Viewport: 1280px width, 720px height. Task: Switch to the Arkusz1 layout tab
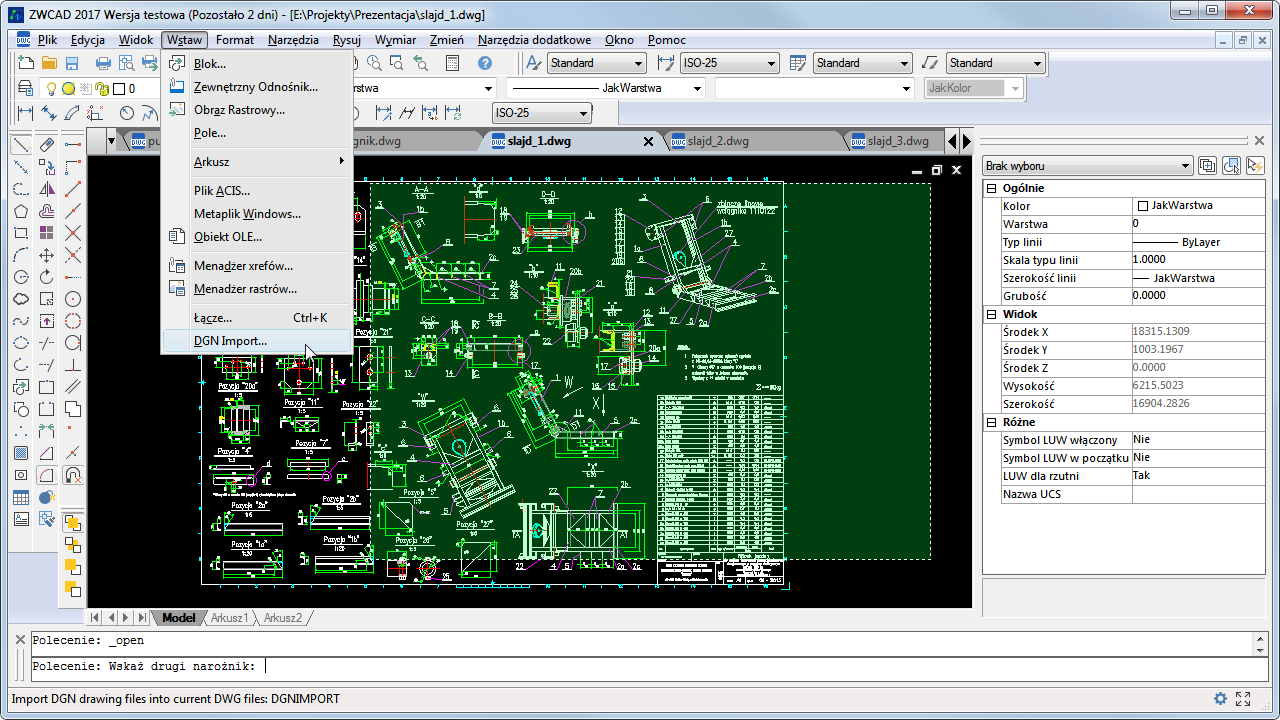(x=229, y=618)
